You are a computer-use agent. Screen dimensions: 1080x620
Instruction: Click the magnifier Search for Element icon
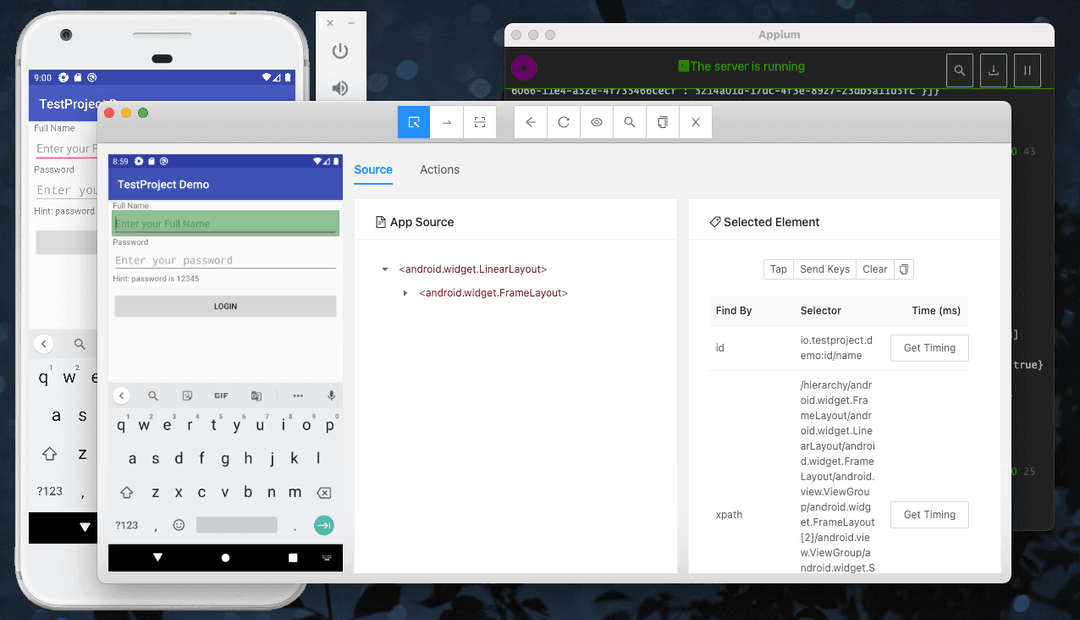pyautogui.click(x=629, y=122)
